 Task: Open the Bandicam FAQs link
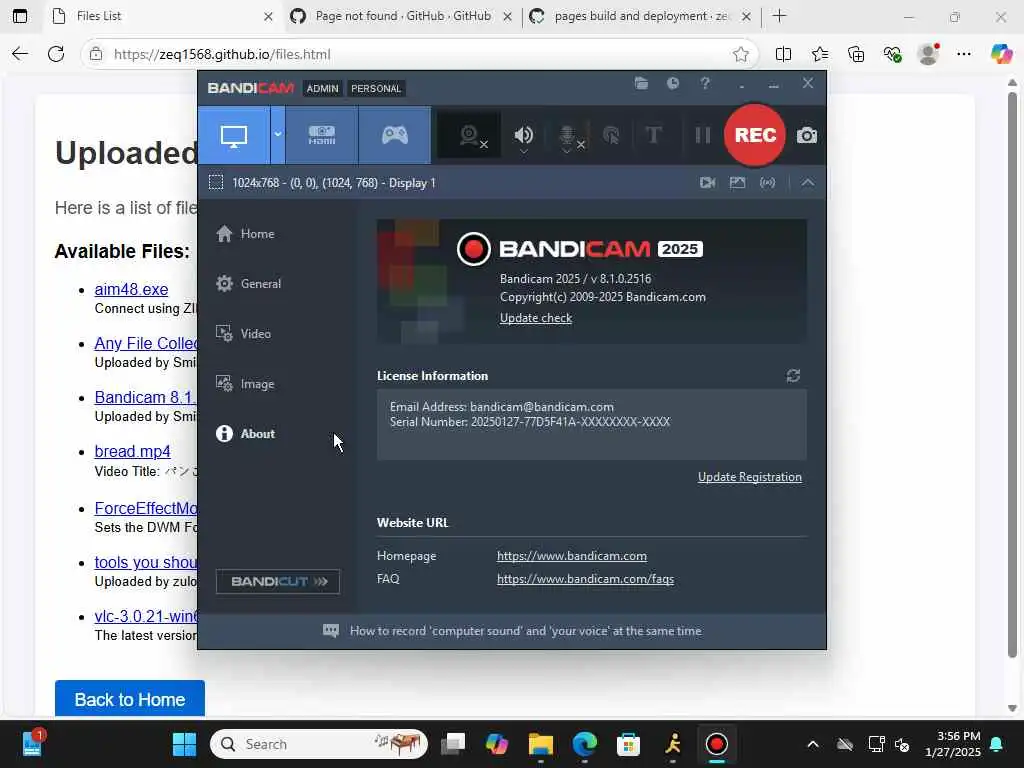(x=585, y=579)
